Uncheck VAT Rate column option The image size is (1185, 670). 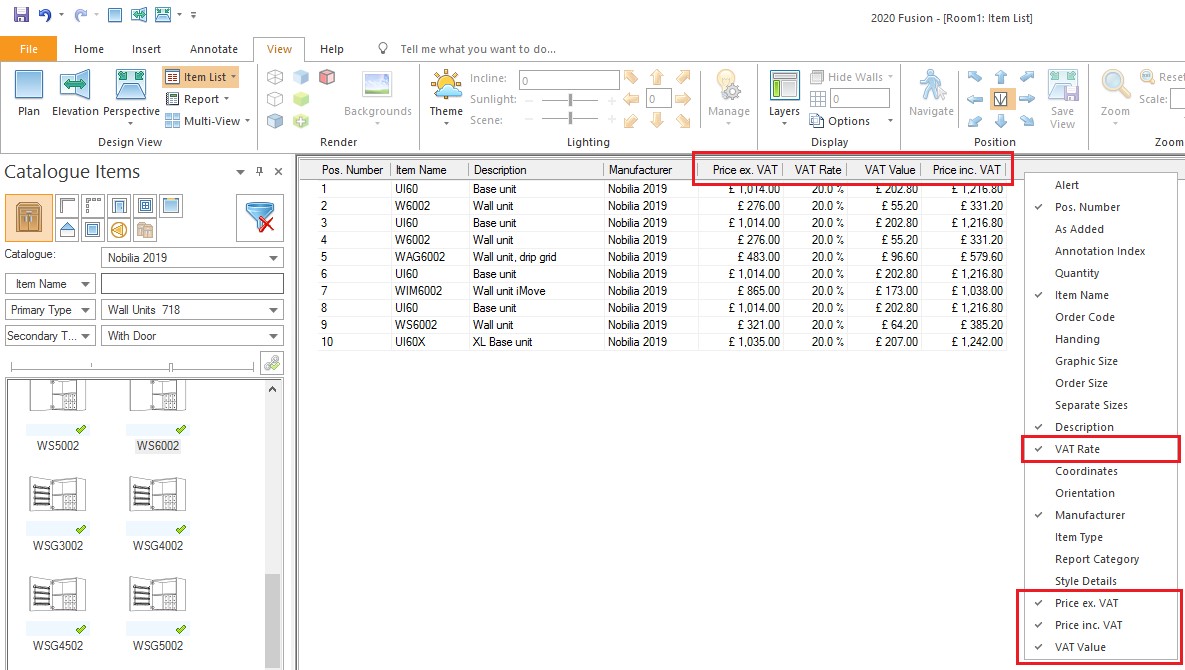1102,449
